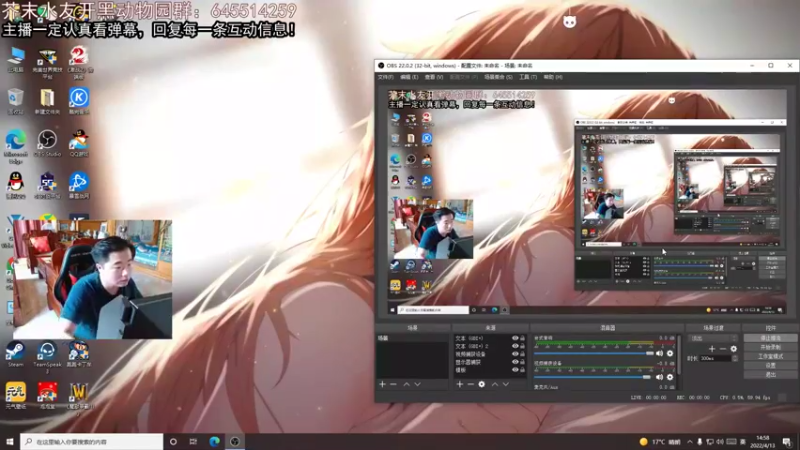Screen dimensions: 800x450
Task: Move scene down with the down arrow in 场景 panel
Action: [x=417, y=384]
